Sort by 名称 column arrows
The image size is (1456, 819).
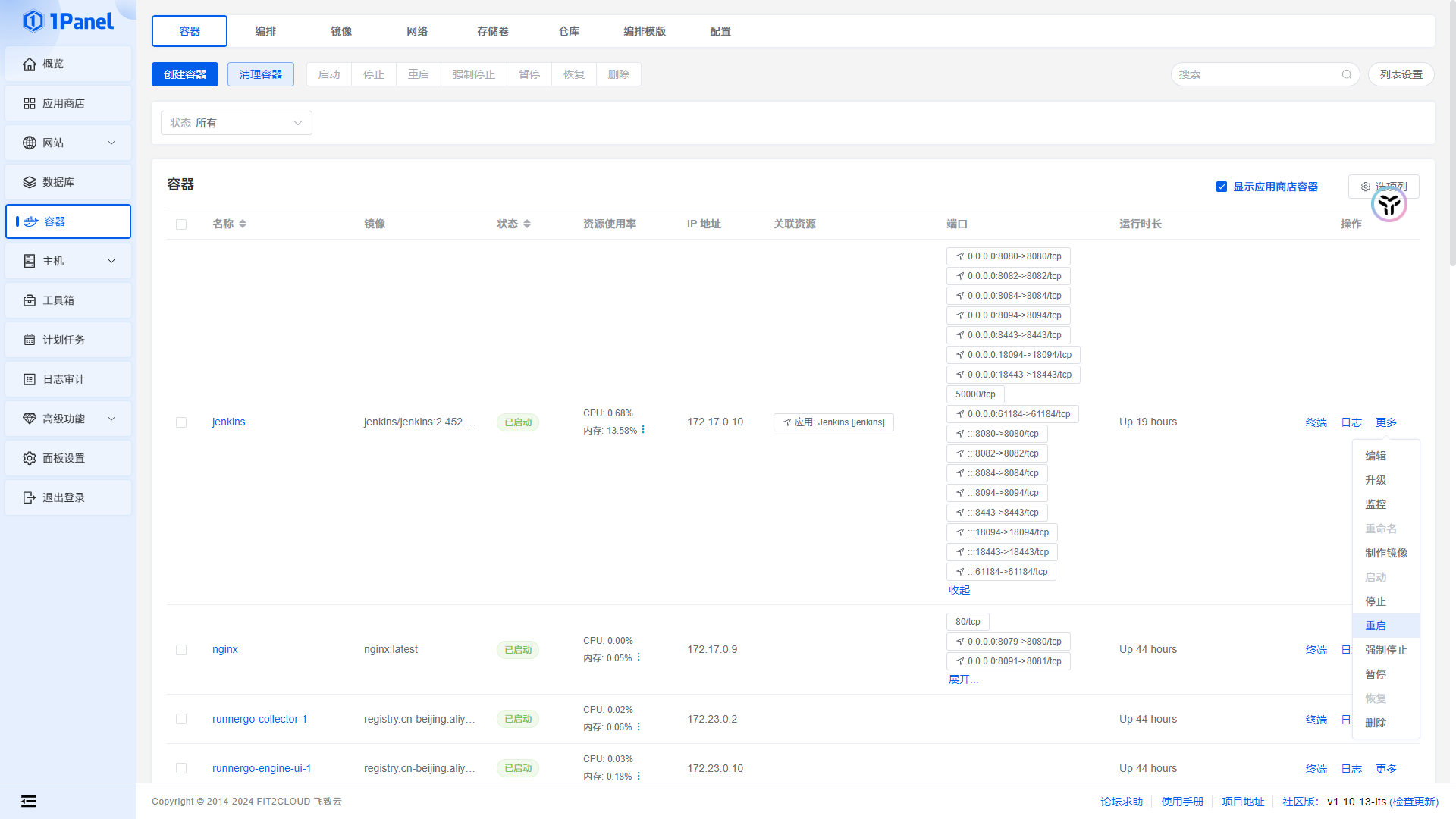[243, 224]
